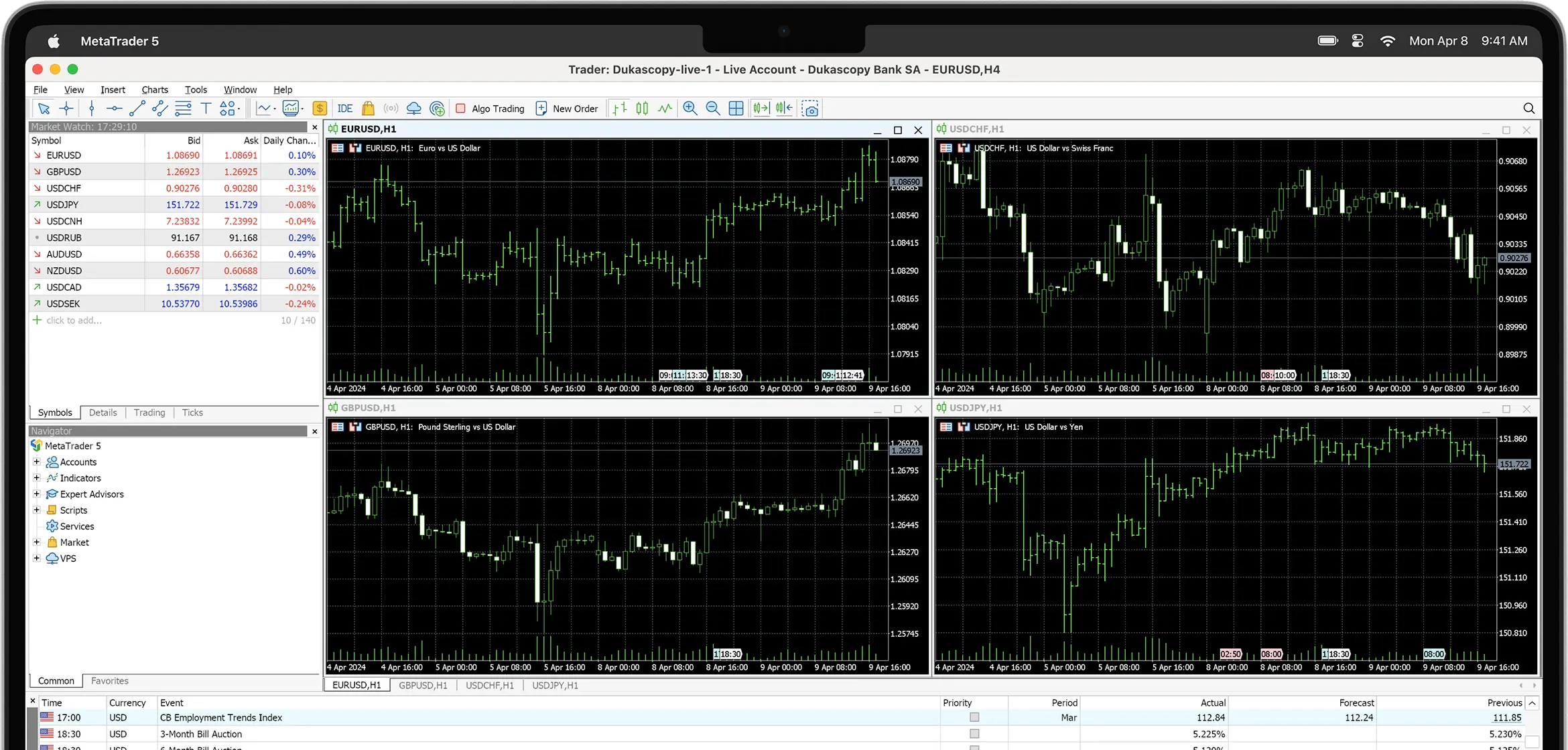1568x750 pixels.
Task: Check priority box for 3-Month Bill Auction
Action: click(x=974, y=734)
